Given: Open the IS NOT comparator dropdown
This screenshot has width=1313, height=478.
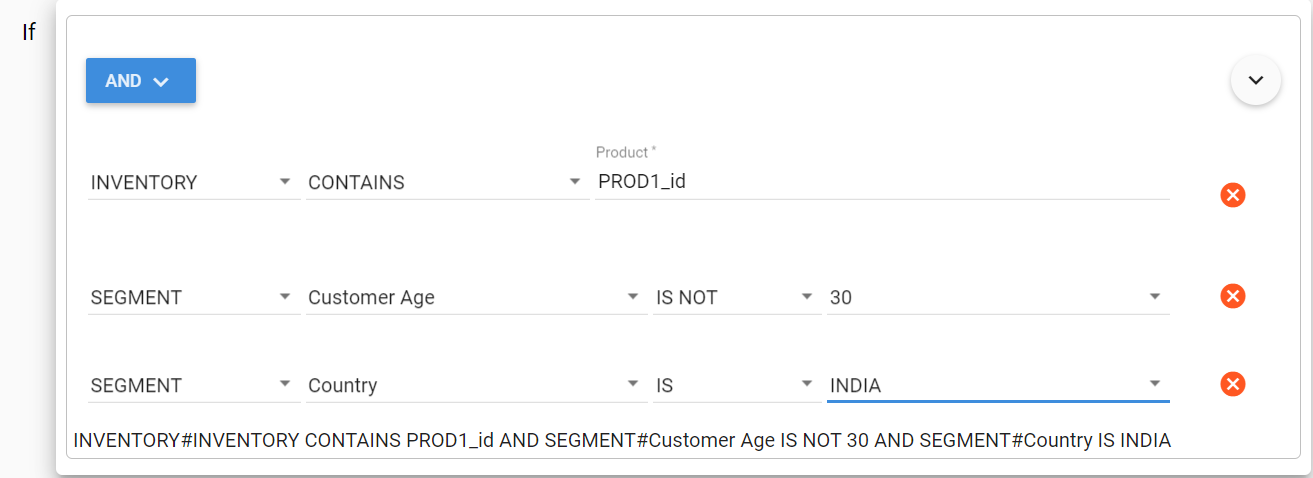Looking at the screenshot, I should coord(735,297).
